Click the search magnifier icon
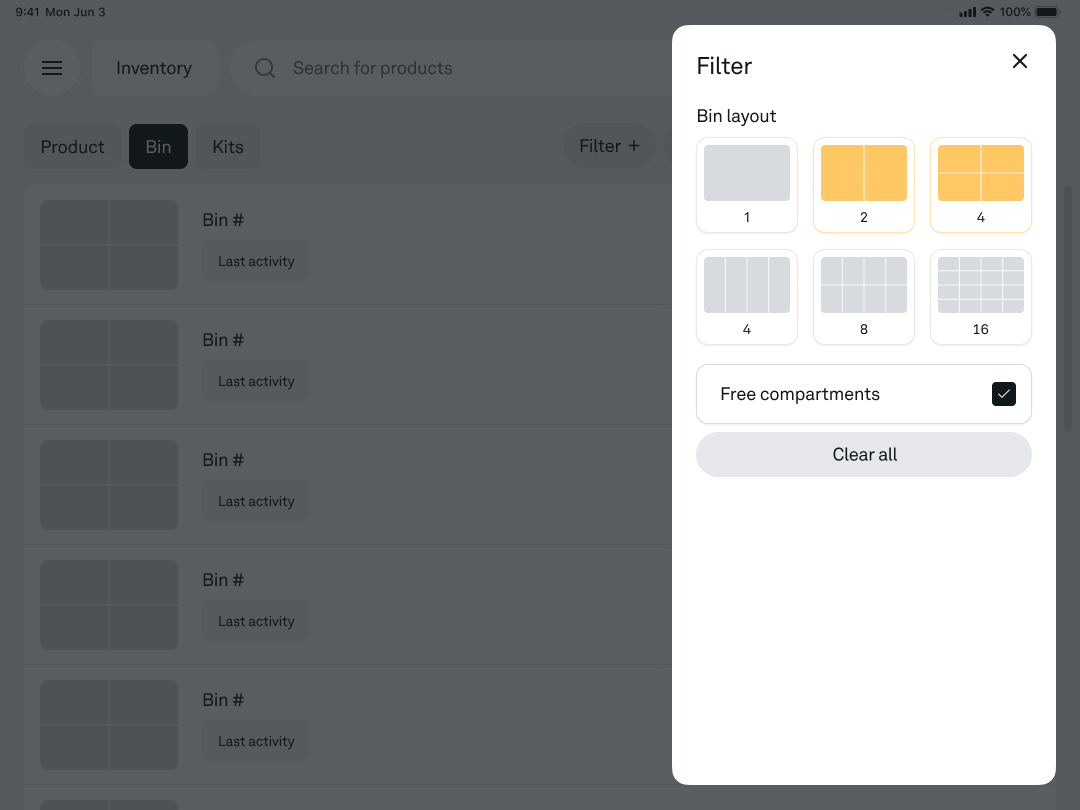The image size is (1080, 810). click(265, 68)
